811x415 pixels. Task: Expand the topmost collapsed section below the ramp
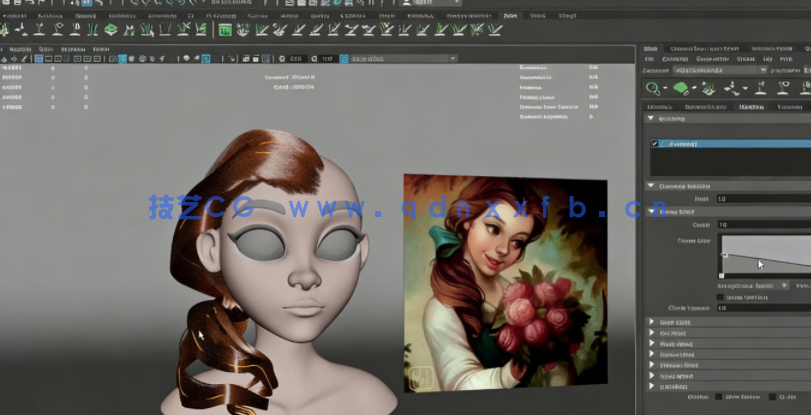(652, 322)
